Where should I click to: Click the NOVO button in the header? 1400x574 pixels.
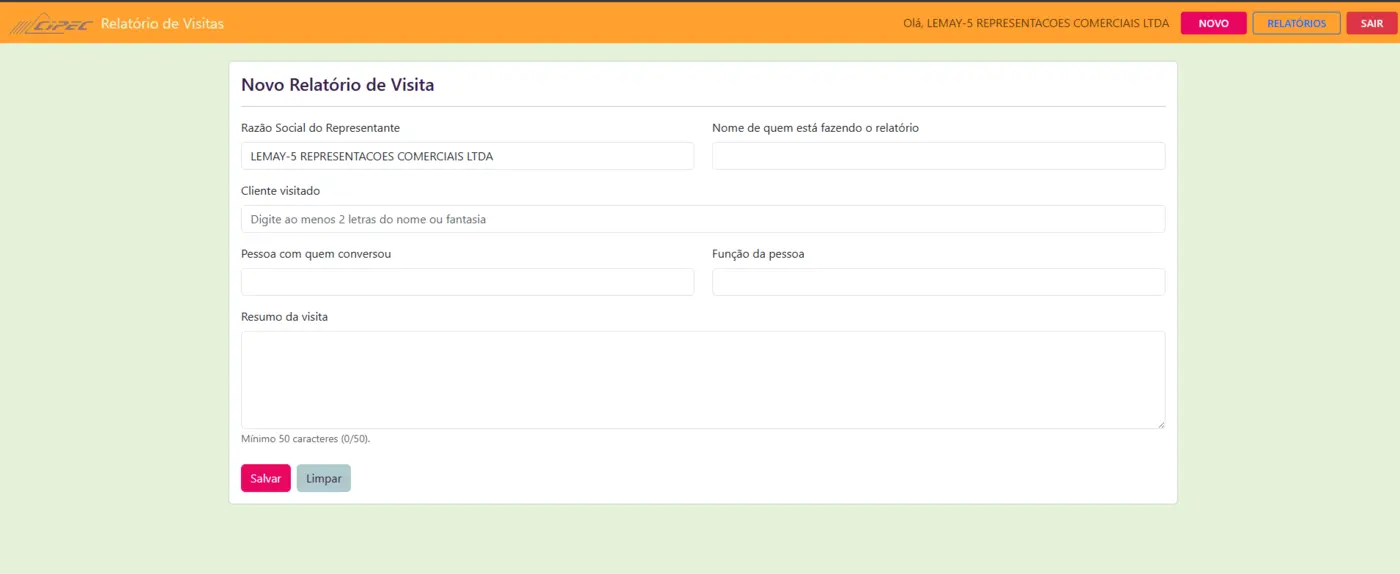pyautogui.click(x=1213, y=24)
